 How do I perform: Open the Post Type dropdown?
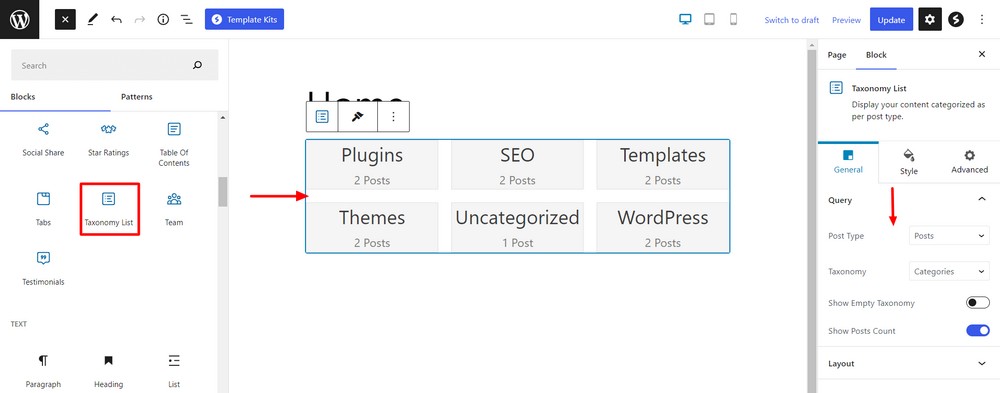(949, 235)
